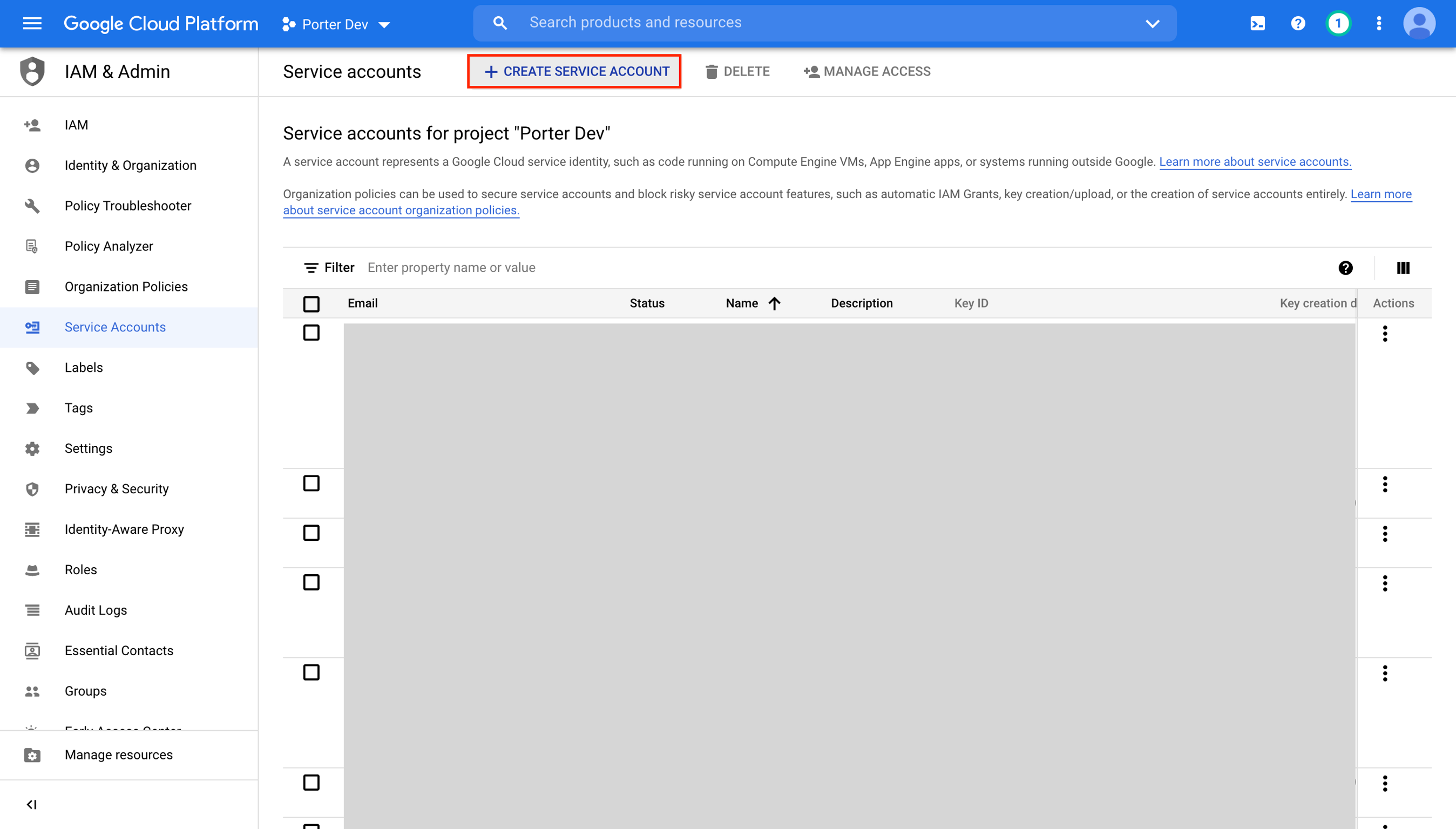Select Service Accounts in sidebar
The width and height of the screenshot is (1456, 829).
click(115, 327)
